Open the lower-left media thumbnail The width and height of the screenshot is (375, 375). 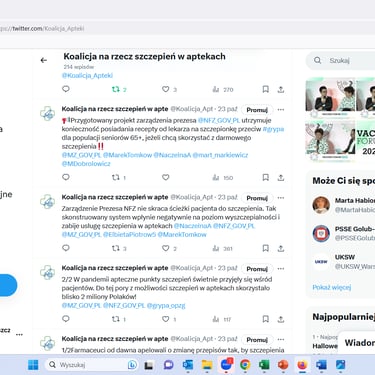(330, 141)
